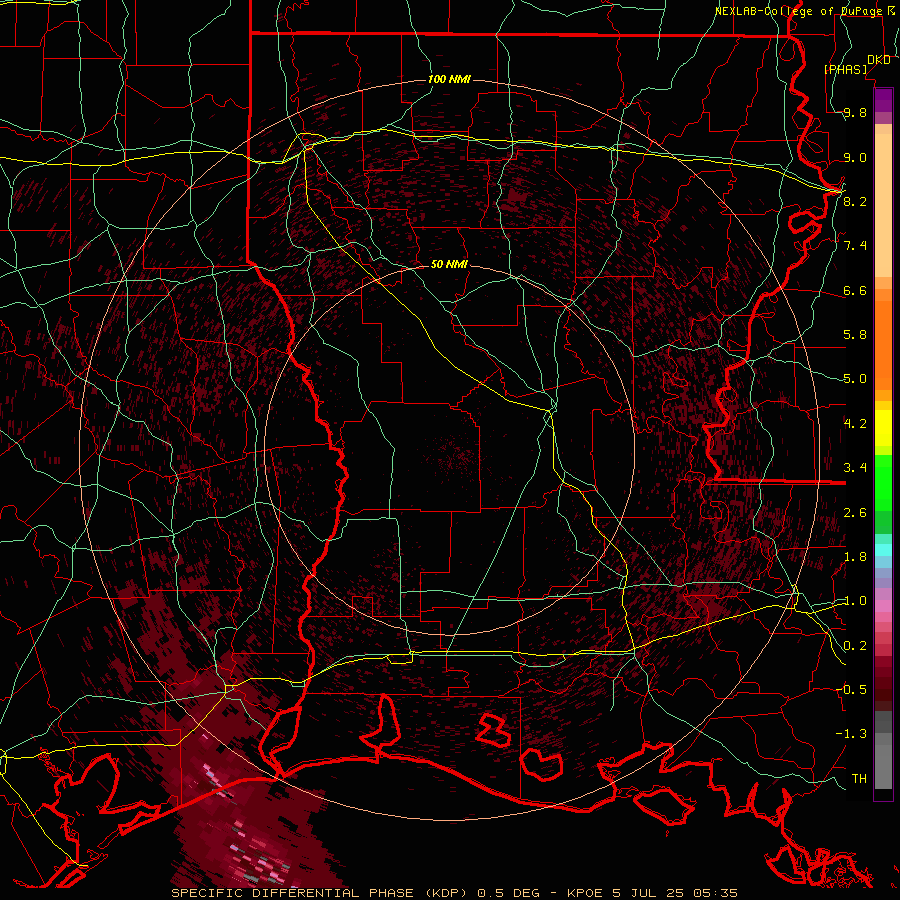The image size is (900, 900).
Task: Click the "100 NMI" range ring label
Action: pyautogui.click(x=449, y=79)
